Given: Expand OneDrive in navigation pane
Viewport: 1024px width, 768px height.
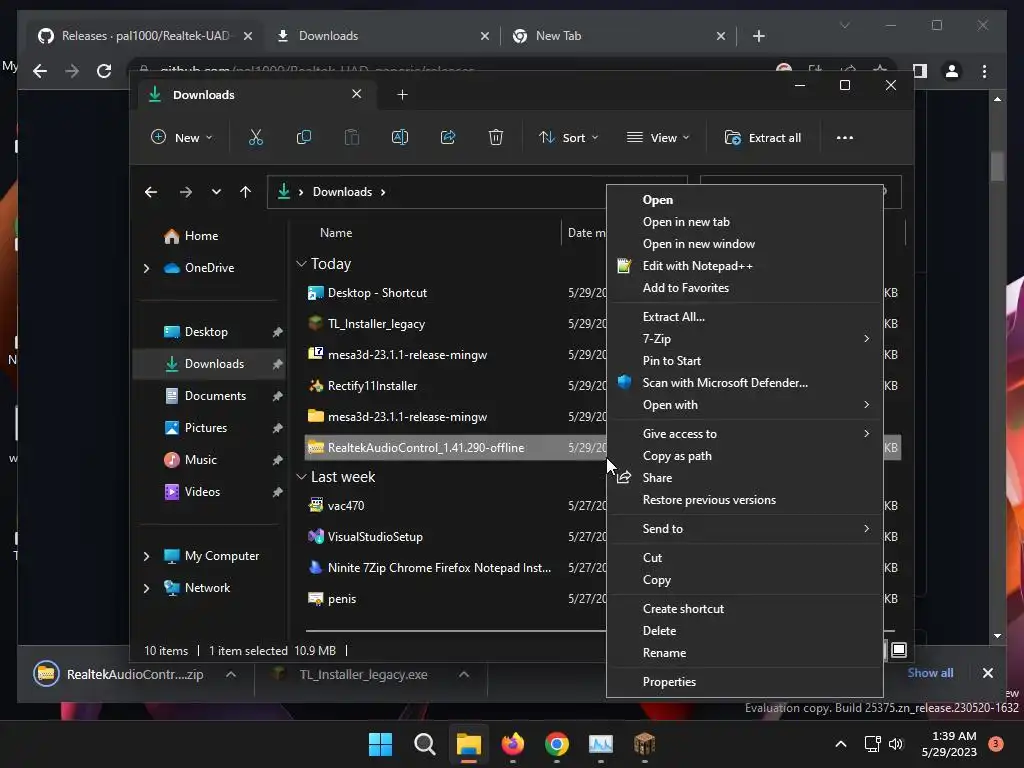Looking at the screenshot, I should [x=146, y=268].
